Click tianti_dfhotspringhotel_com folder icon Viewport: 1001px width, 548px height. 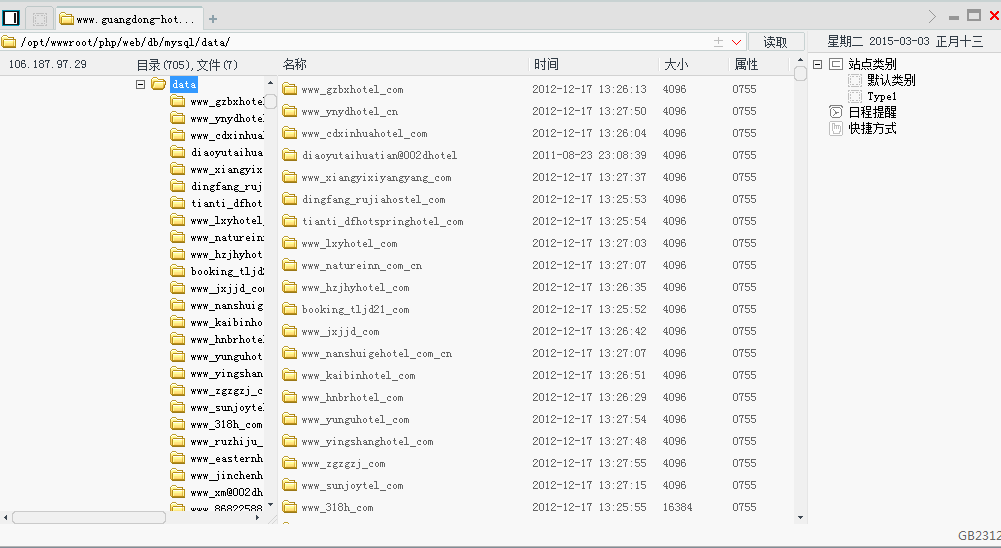290,221
